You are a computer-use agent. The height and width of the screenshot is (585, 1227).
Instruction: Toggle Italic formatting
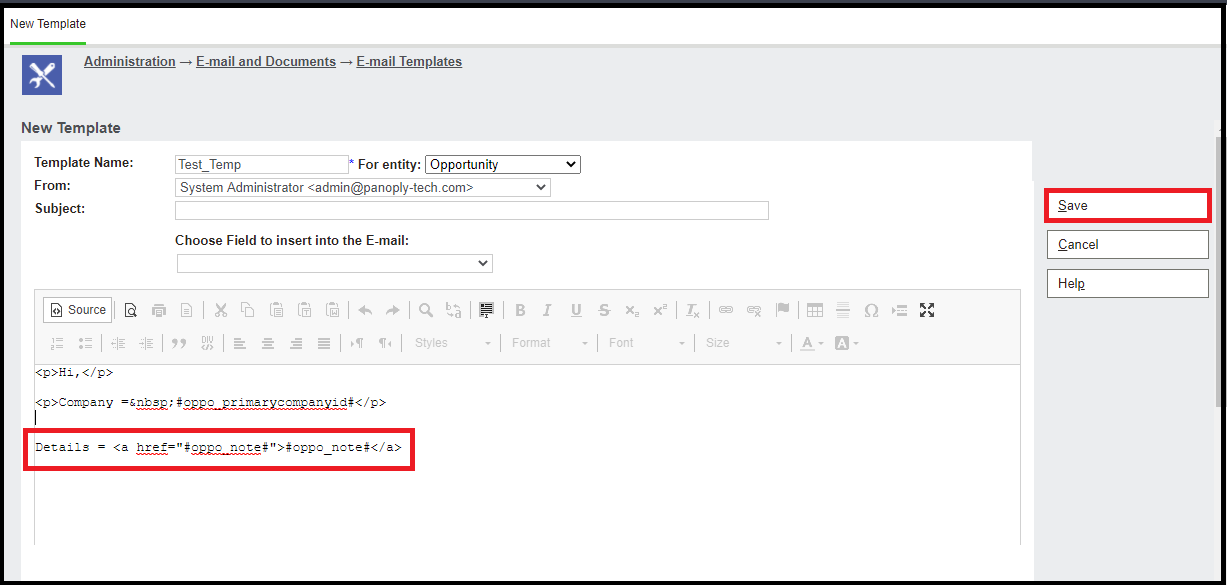[x=547, y=310]
